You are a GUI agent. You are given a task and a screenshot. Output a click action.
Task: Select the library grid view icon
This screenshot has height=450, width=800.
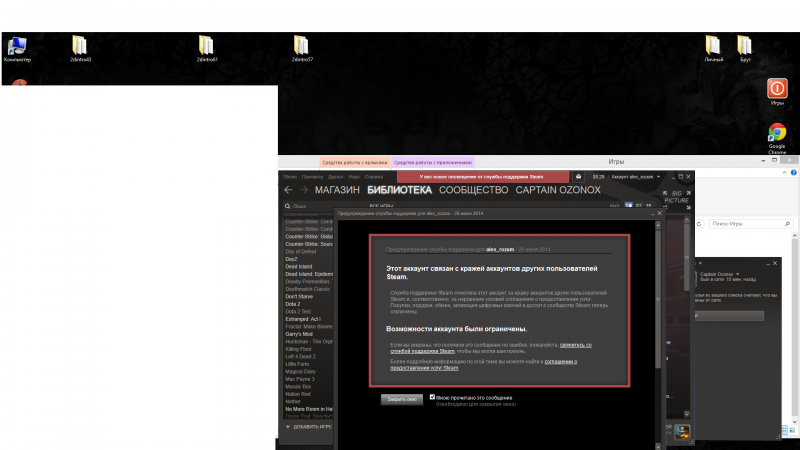coord(649,206)
